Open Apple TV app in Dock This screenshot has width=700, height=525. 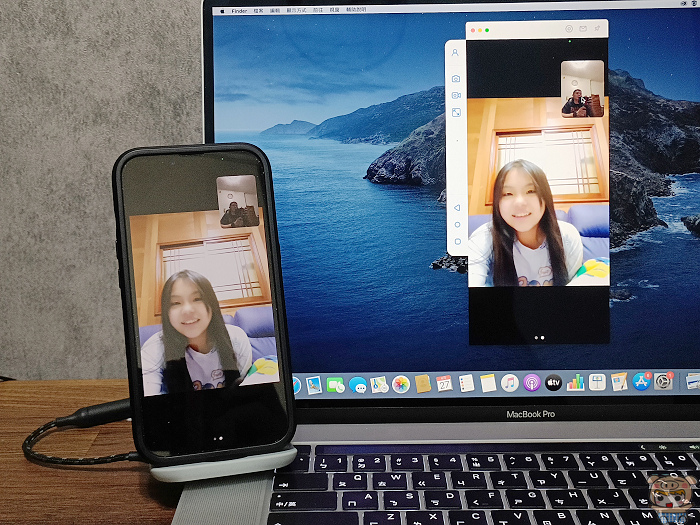(x=553, y=383)
